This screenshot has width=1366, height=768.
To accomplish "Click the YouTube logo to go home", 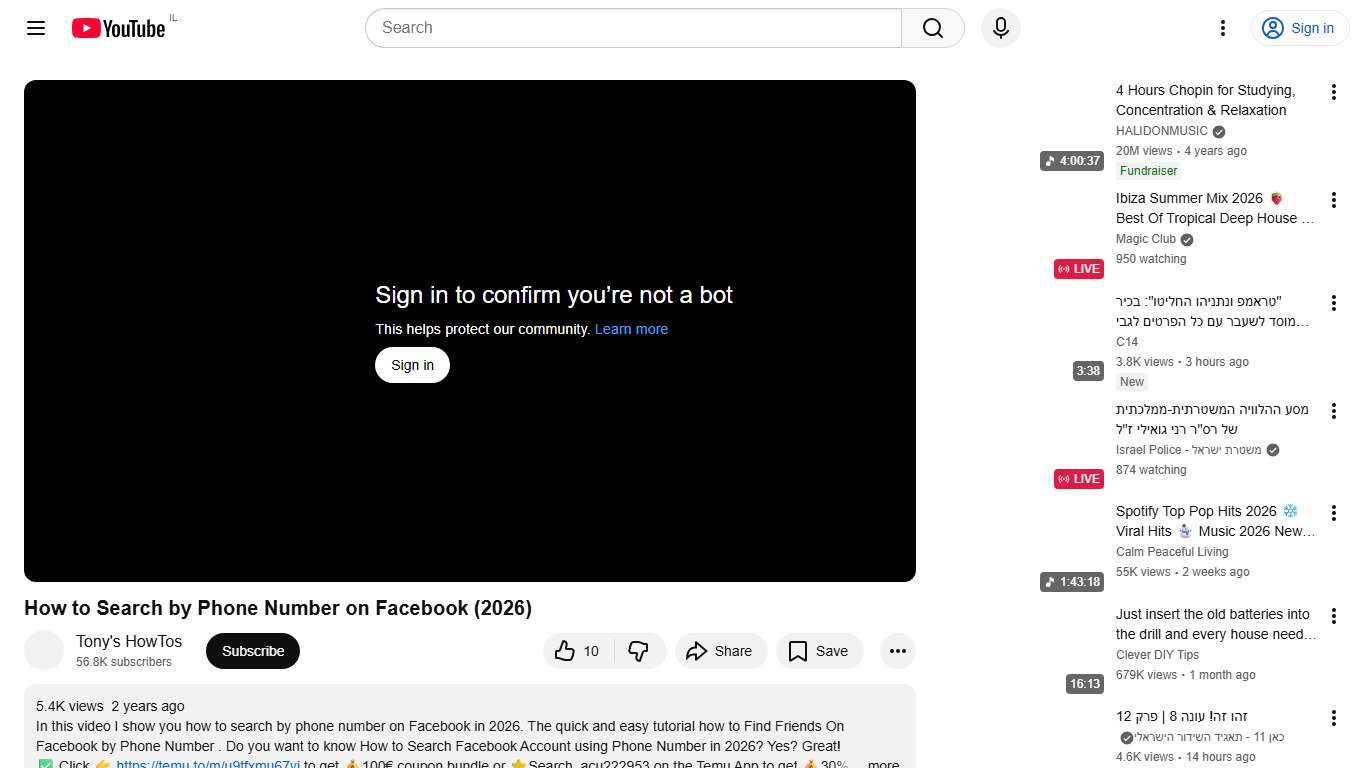I will click(x=117, y=28).
